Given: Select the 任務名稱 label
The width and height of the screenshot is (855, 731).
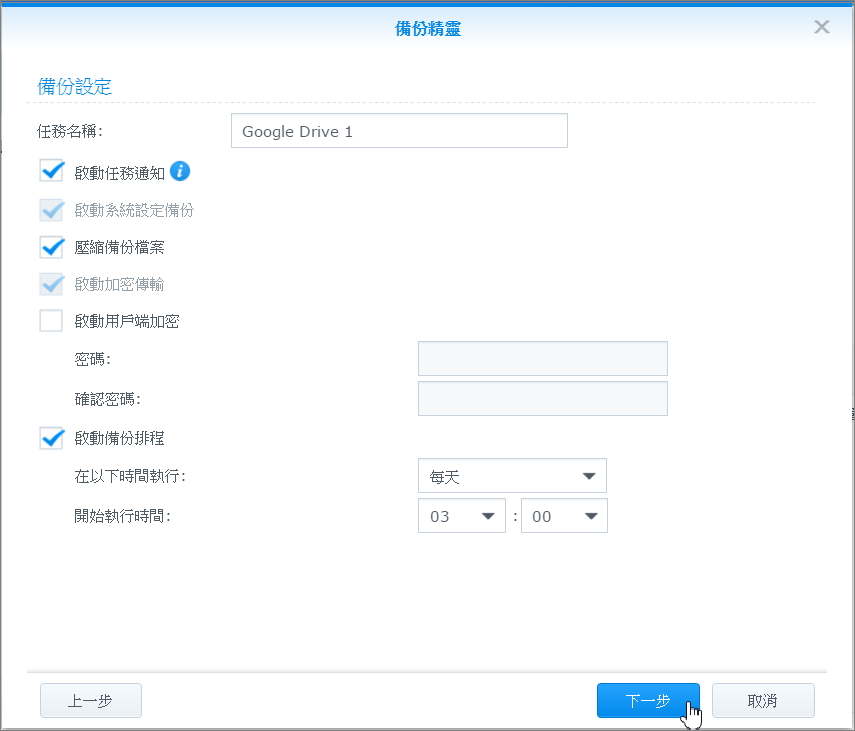Looking at the screenshot, I should (70, 131).
